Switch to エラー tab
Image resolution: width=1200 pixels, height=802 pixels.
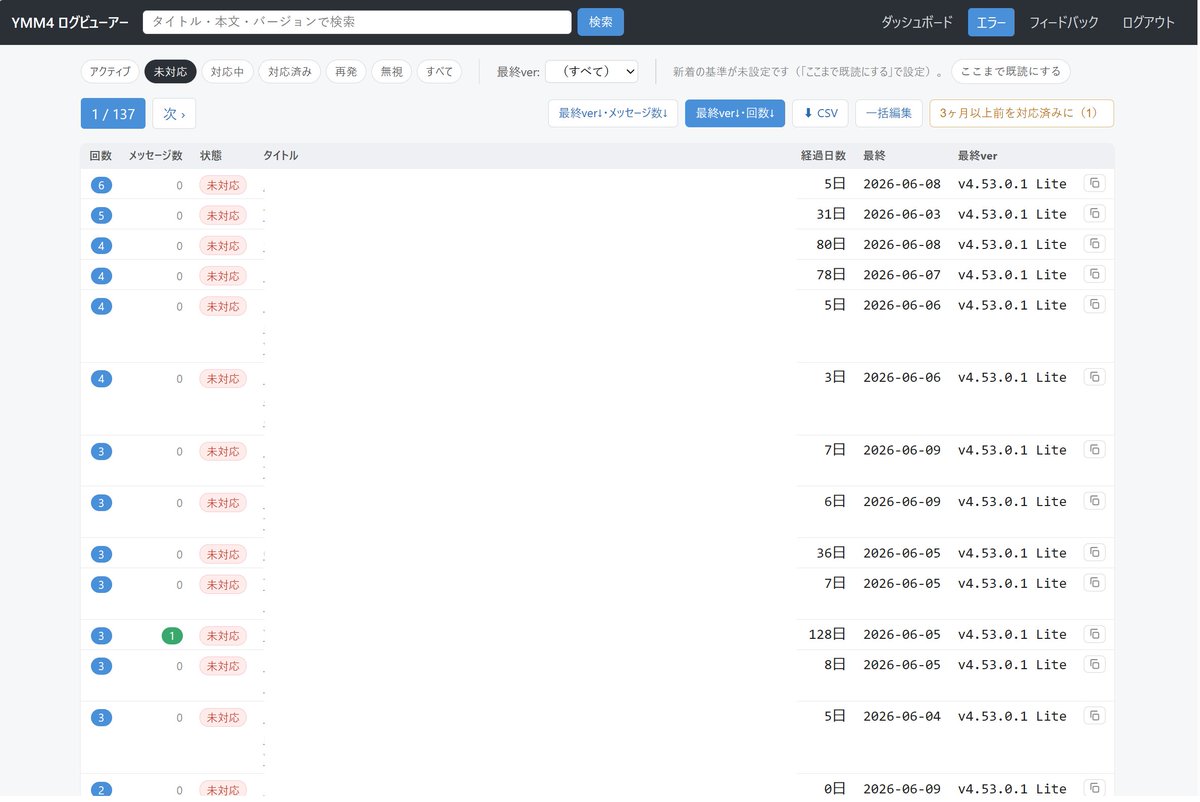point(991,22)
